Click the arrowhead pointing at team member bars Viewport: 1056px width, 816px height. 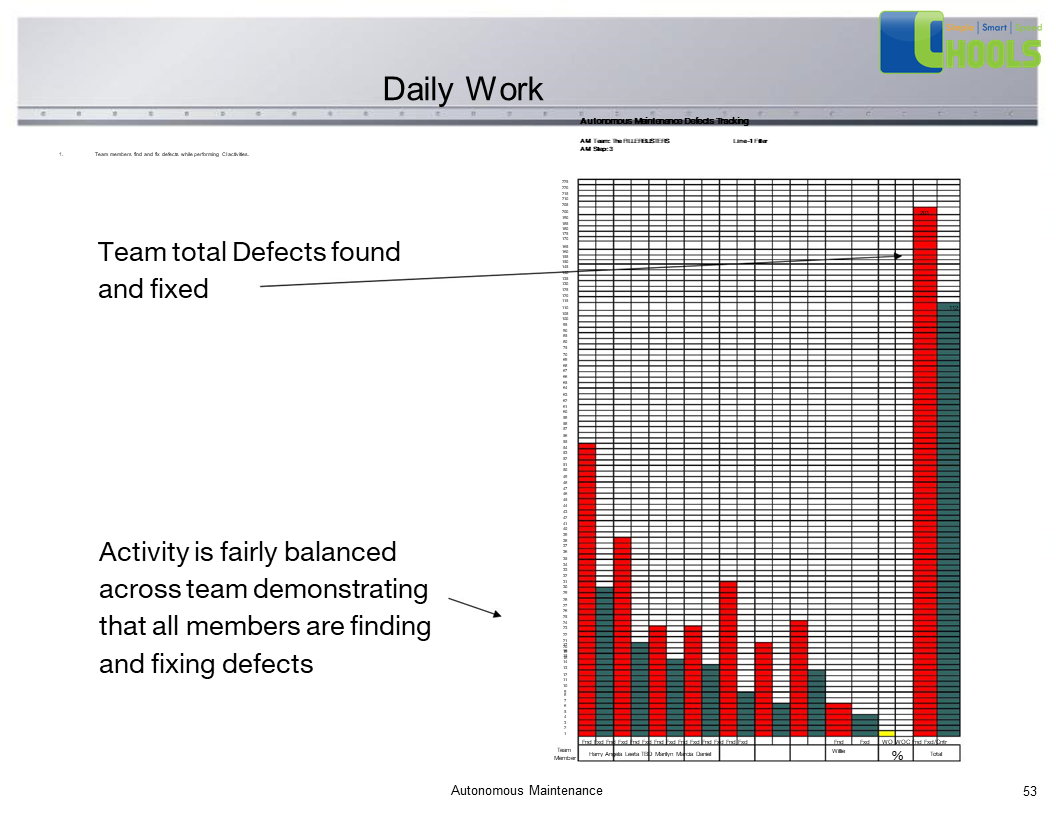tap(494, 613)
